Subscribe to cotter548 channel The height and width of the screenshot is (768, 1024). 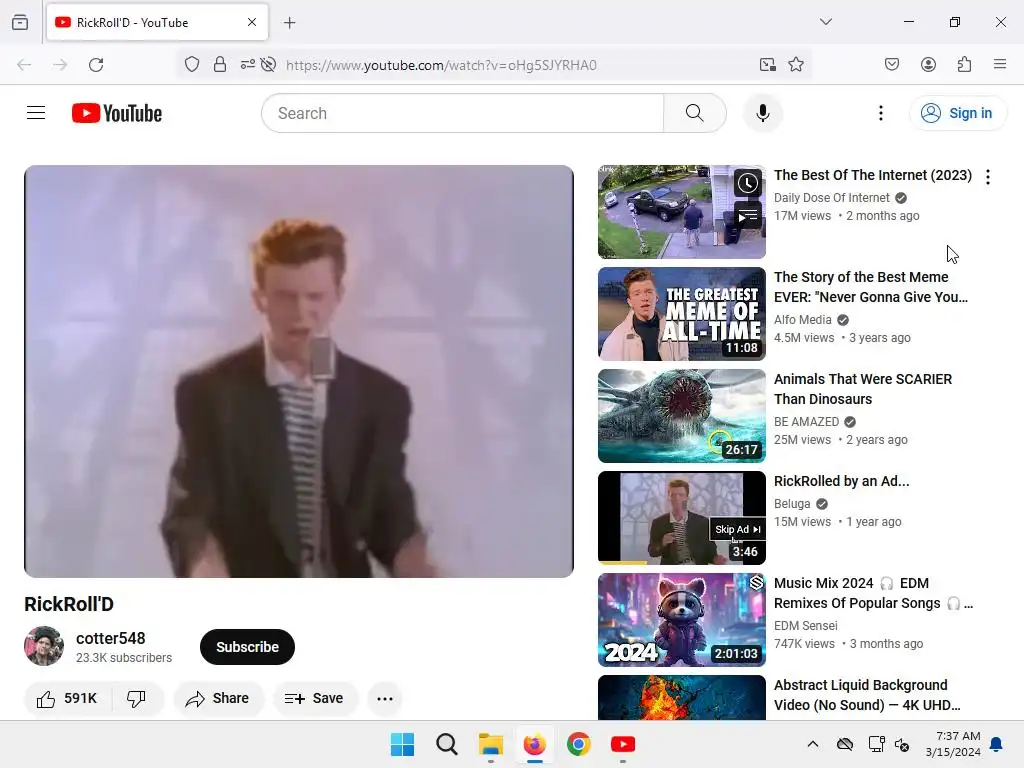[x=247, y=647]
